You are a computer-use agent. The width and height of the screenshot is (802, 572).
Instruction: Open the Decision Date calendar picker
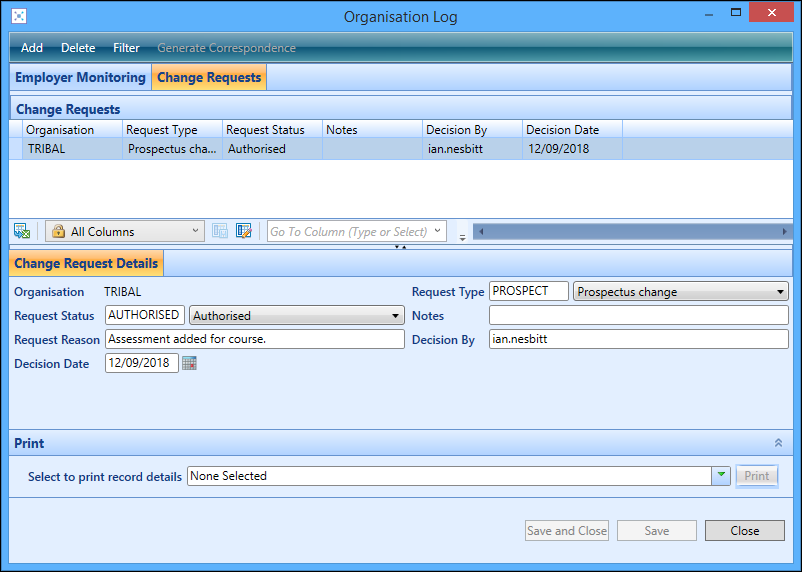189,364
